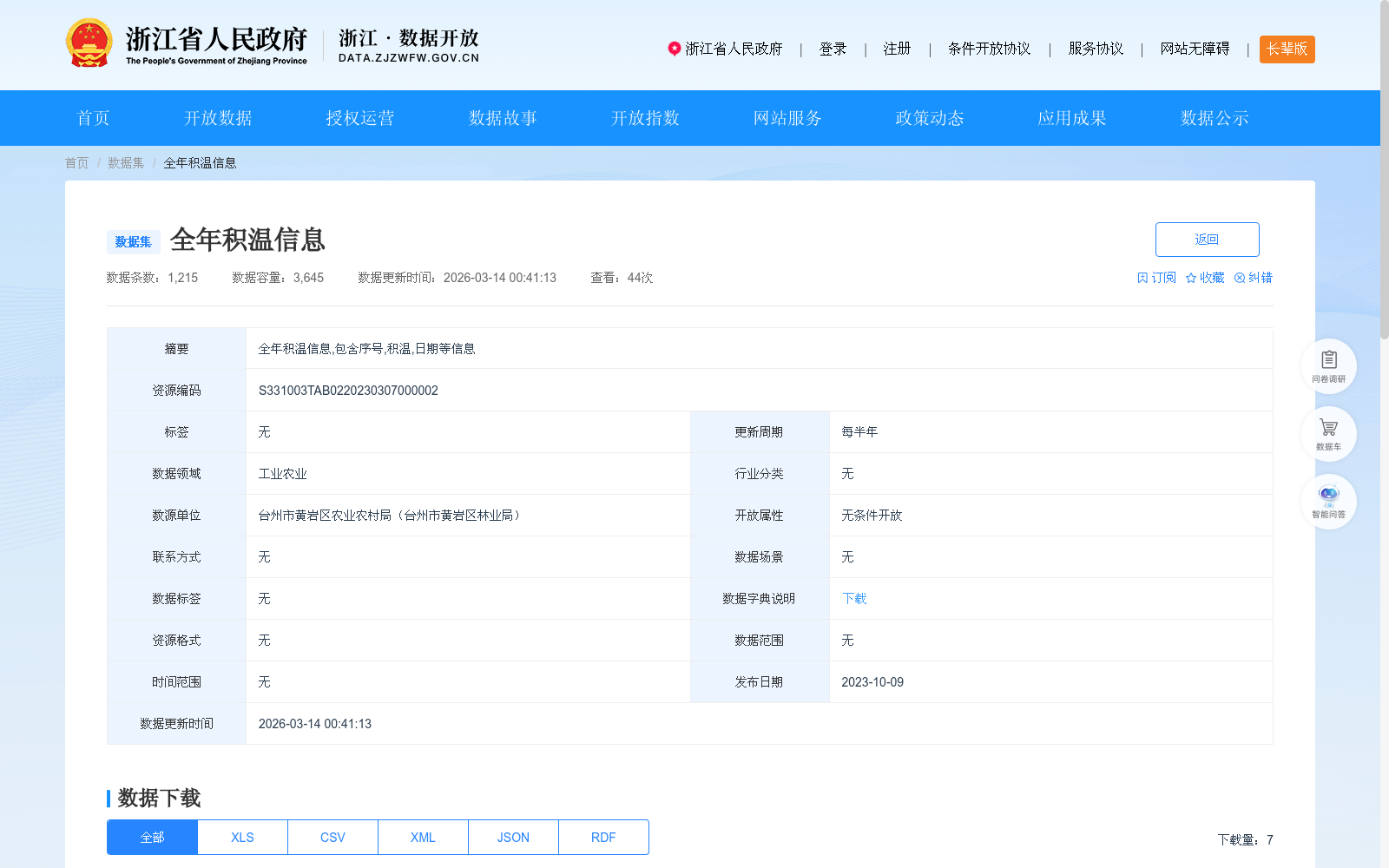Click the 纠错 error report icon
This screenshot has width=1389, height=868.
(x=1240, y=278)
